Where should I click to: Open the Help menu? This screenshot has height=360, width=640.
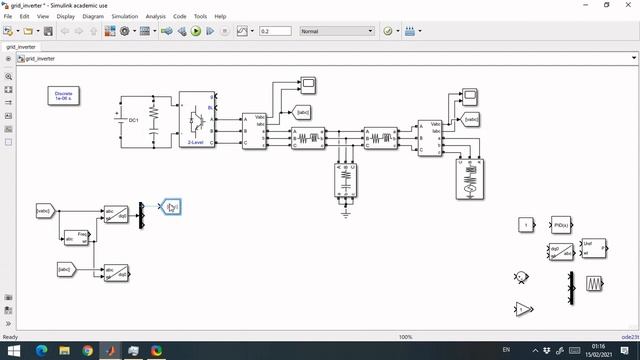click(x=220, y=16)
